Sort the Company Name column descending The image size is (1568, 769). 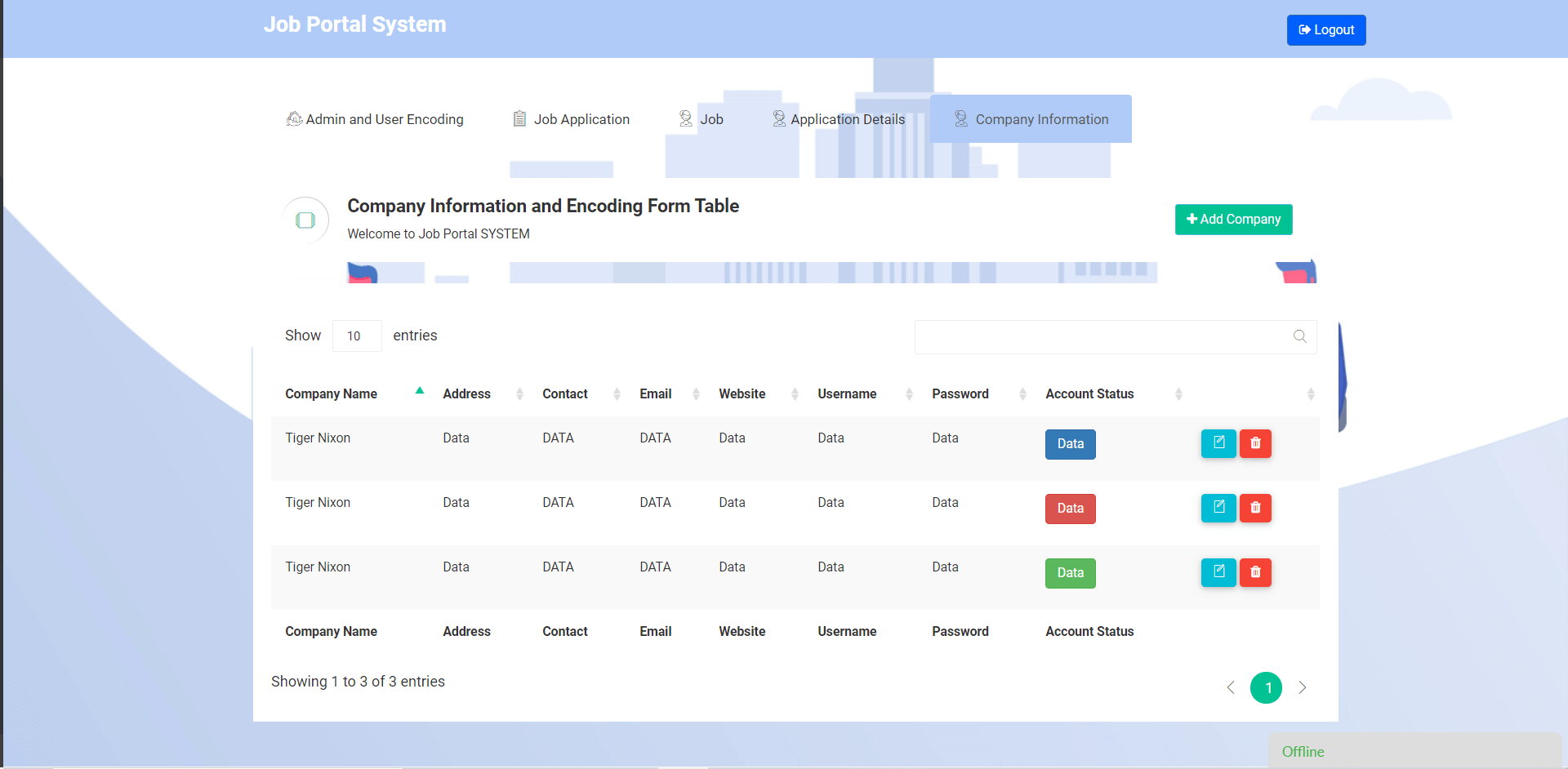click(419, 390)
